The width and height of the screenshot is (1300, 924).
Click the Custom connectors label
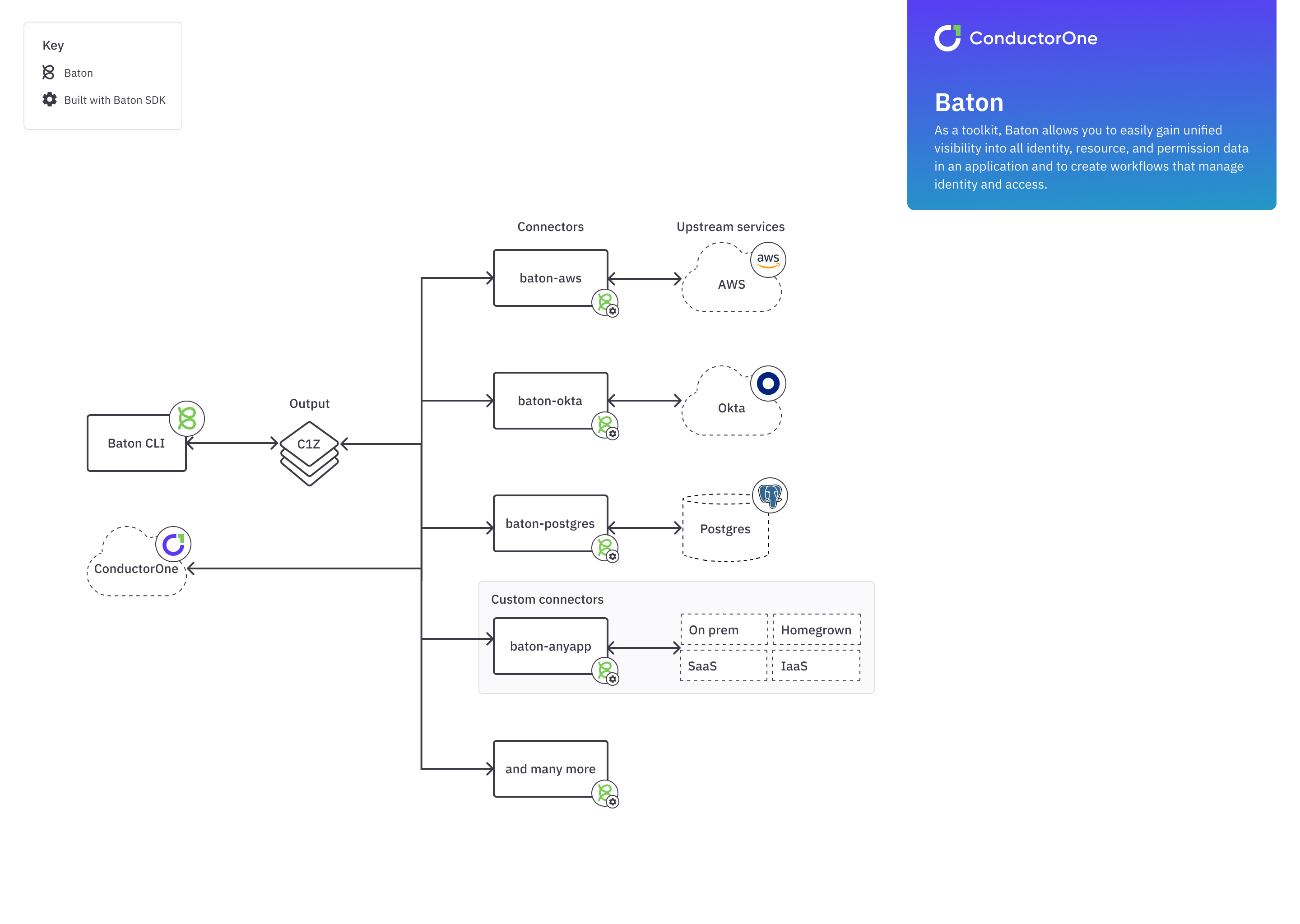point(547,599)
